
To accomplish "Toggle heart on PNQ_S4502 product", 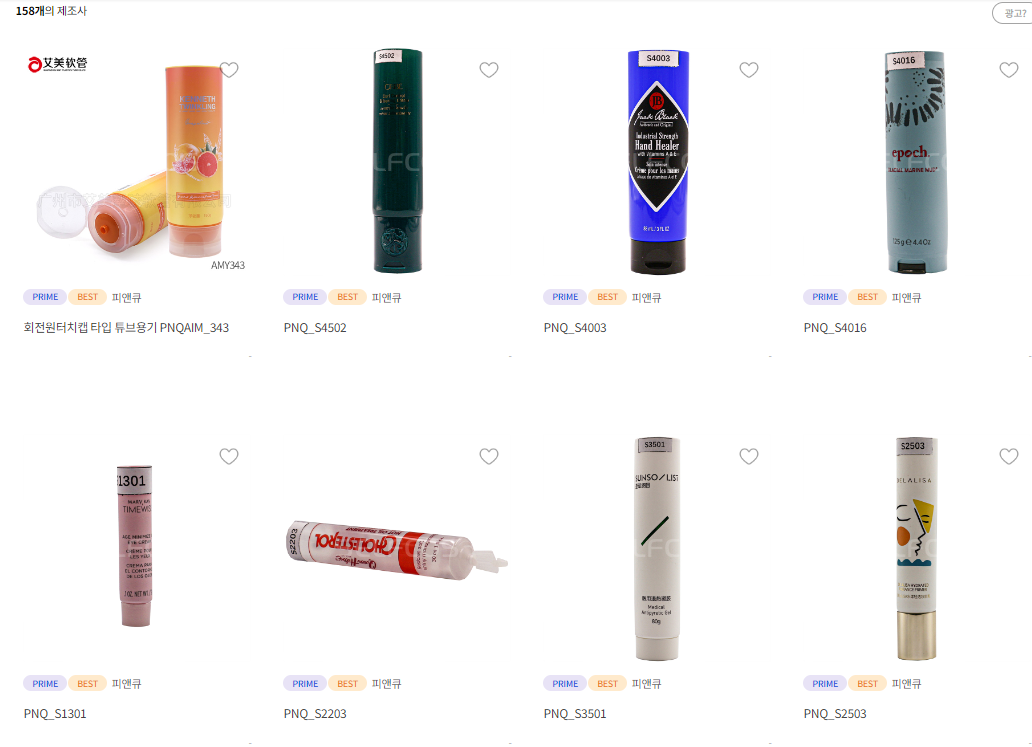I will pyautogui.click(x=489, y=70).
